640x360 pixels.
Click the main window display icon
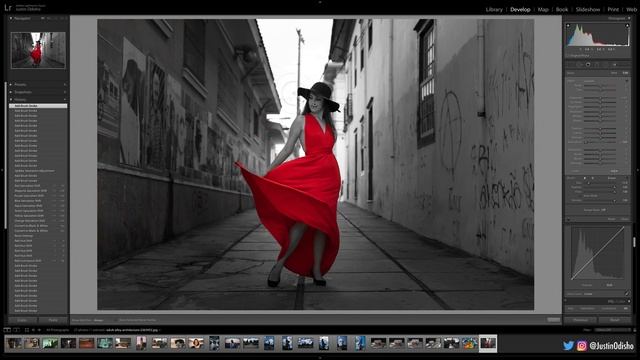click(7, 330)
